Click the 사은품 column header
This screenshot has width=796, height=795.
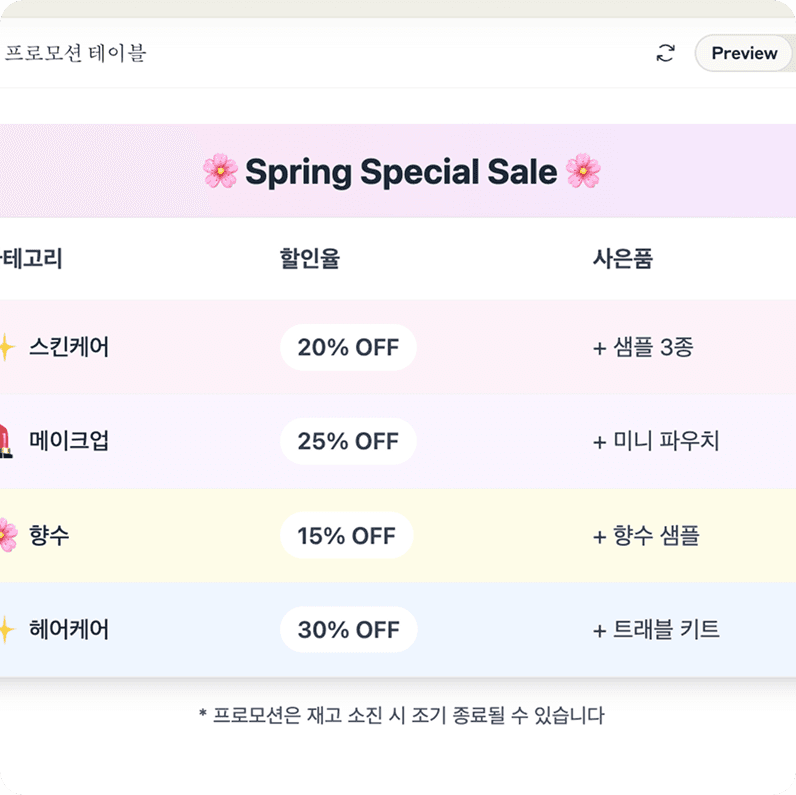coord(622,259)
